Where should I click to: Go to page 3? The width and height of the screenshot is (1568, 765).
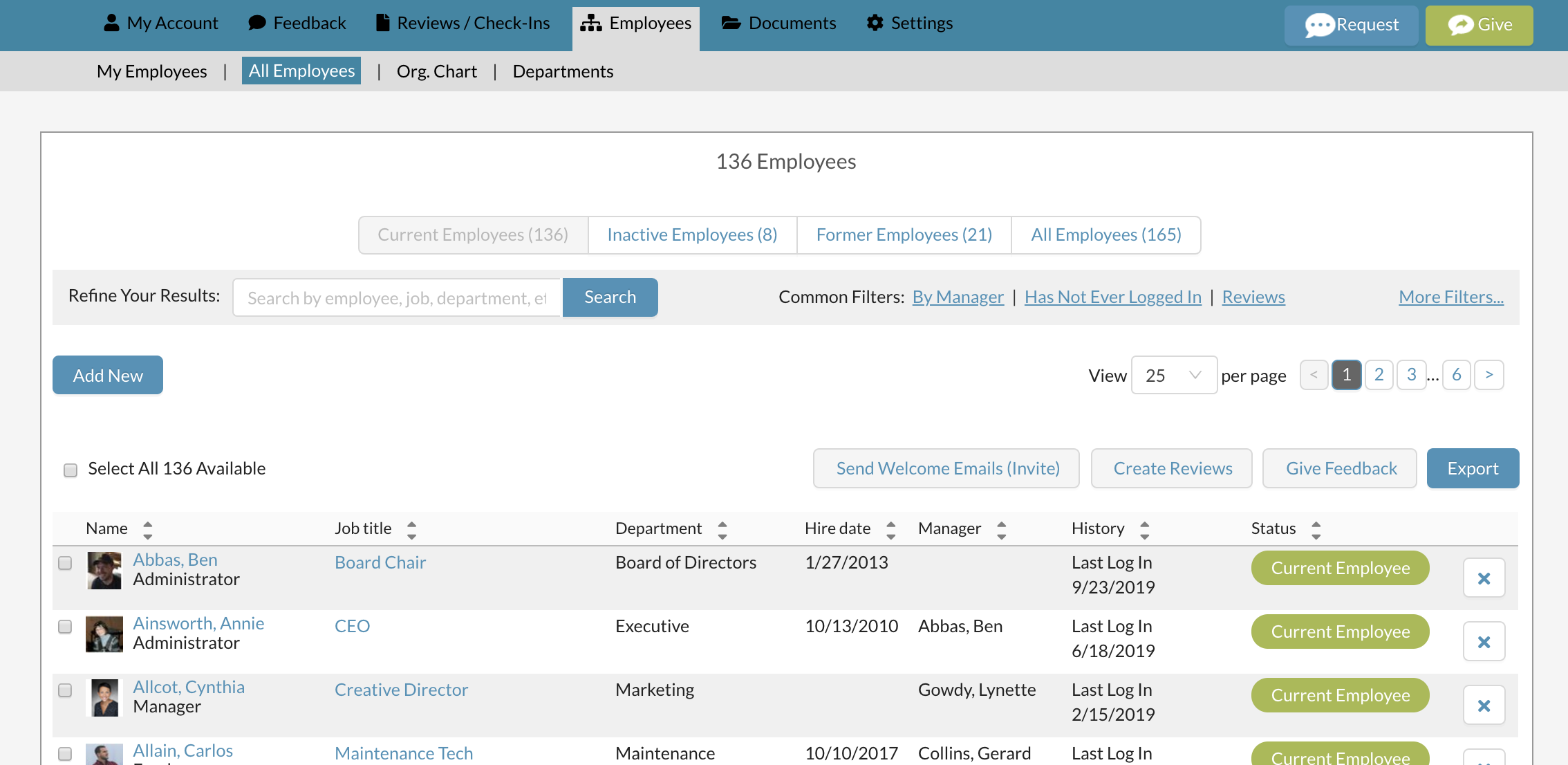coord(1411,375)
